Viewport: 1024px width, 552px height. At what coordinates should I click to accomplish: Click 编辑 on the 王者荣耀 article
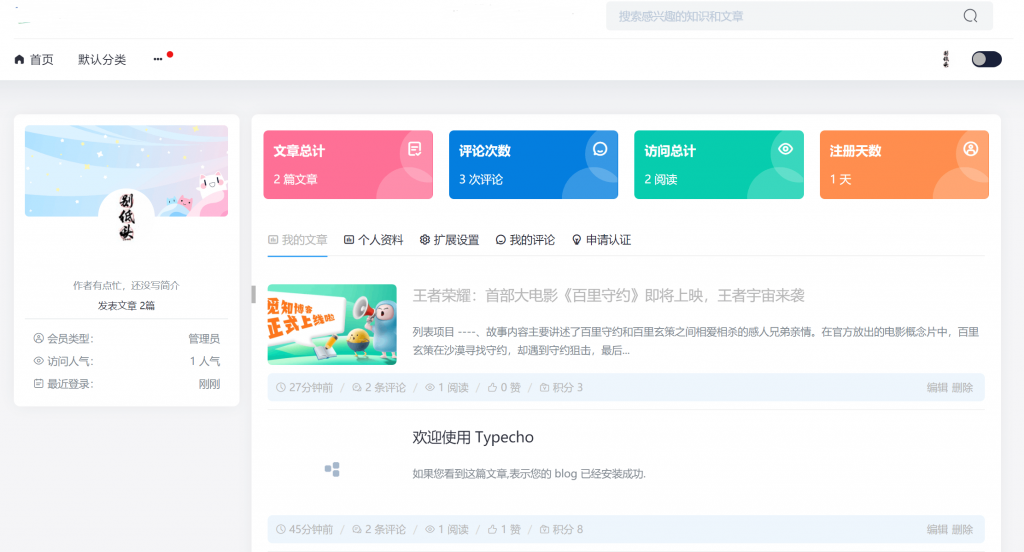point(936,387)
